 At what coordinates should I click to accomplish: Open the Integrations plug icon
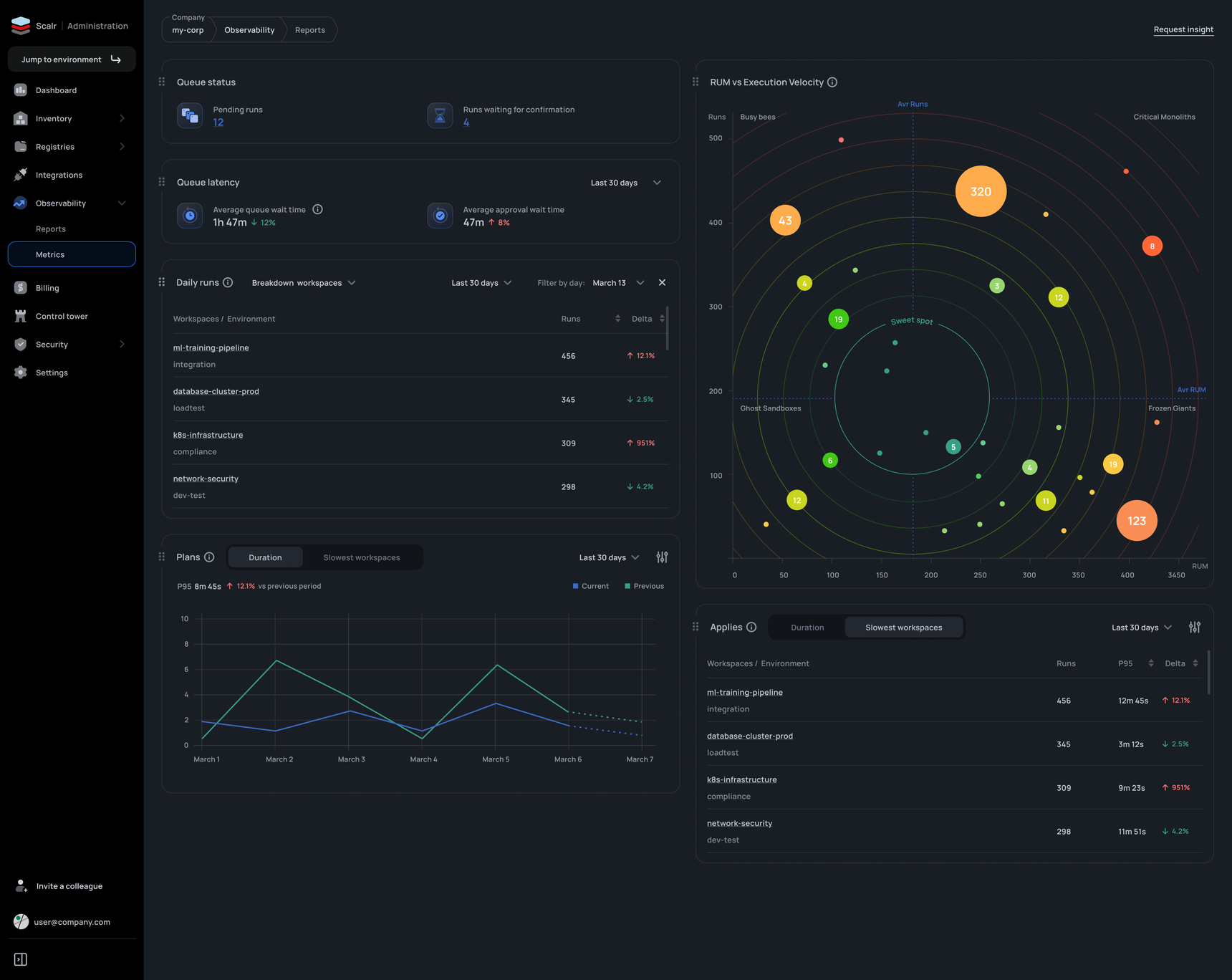[x=21, y=175]
